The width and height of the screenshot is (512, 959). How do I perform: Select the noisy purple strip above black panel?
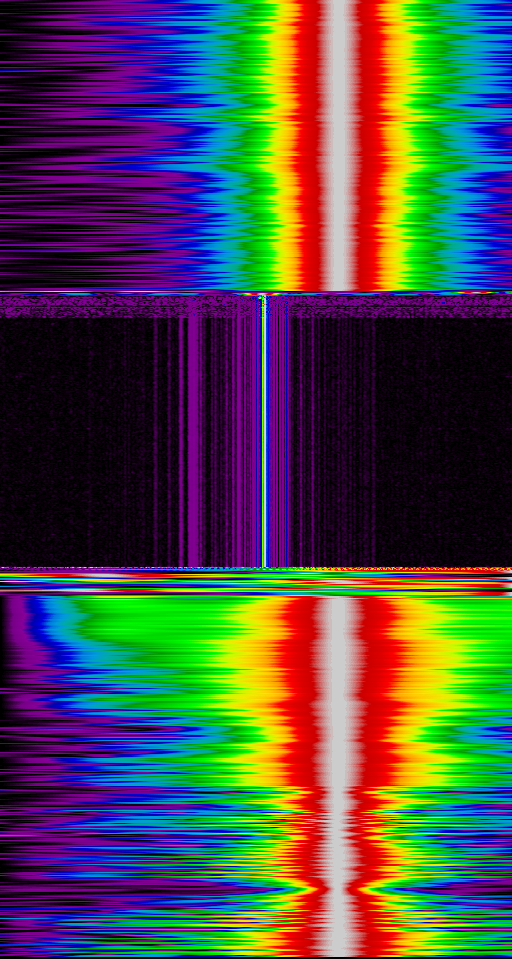coord(256,306)
